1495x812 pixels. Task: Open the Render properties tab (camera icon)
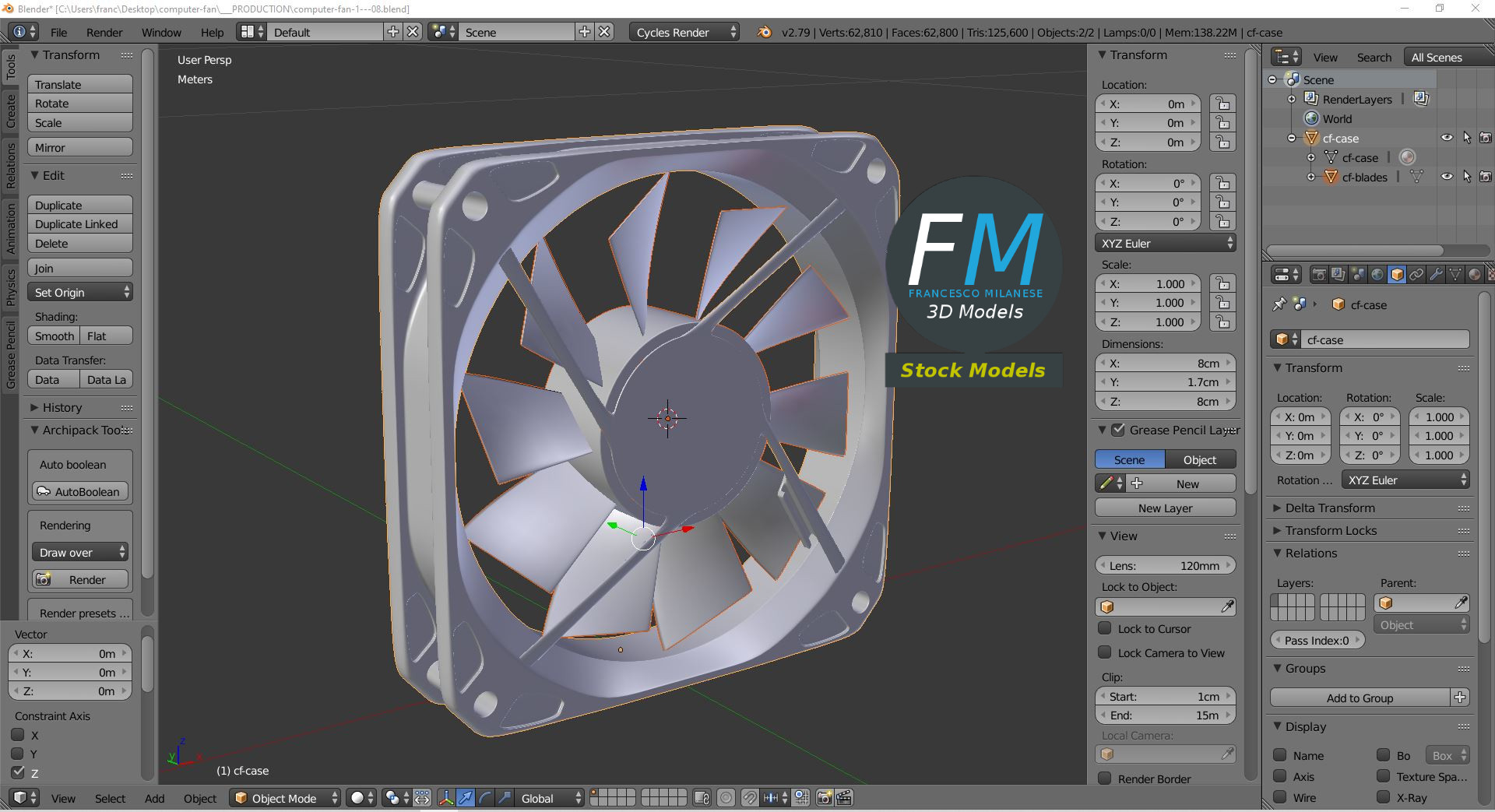[1319, 274]
